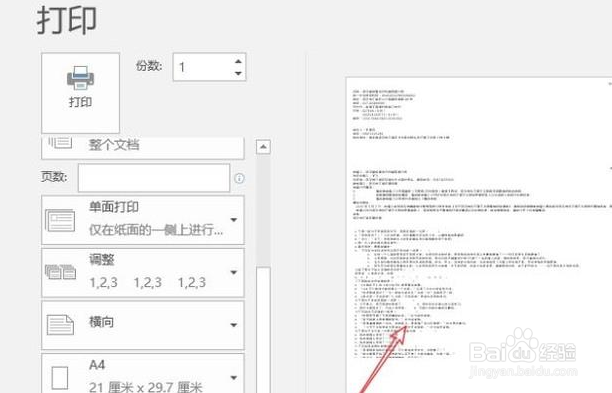Click the document print preview page
Screen dimensions: 612x393
point(479,235)
